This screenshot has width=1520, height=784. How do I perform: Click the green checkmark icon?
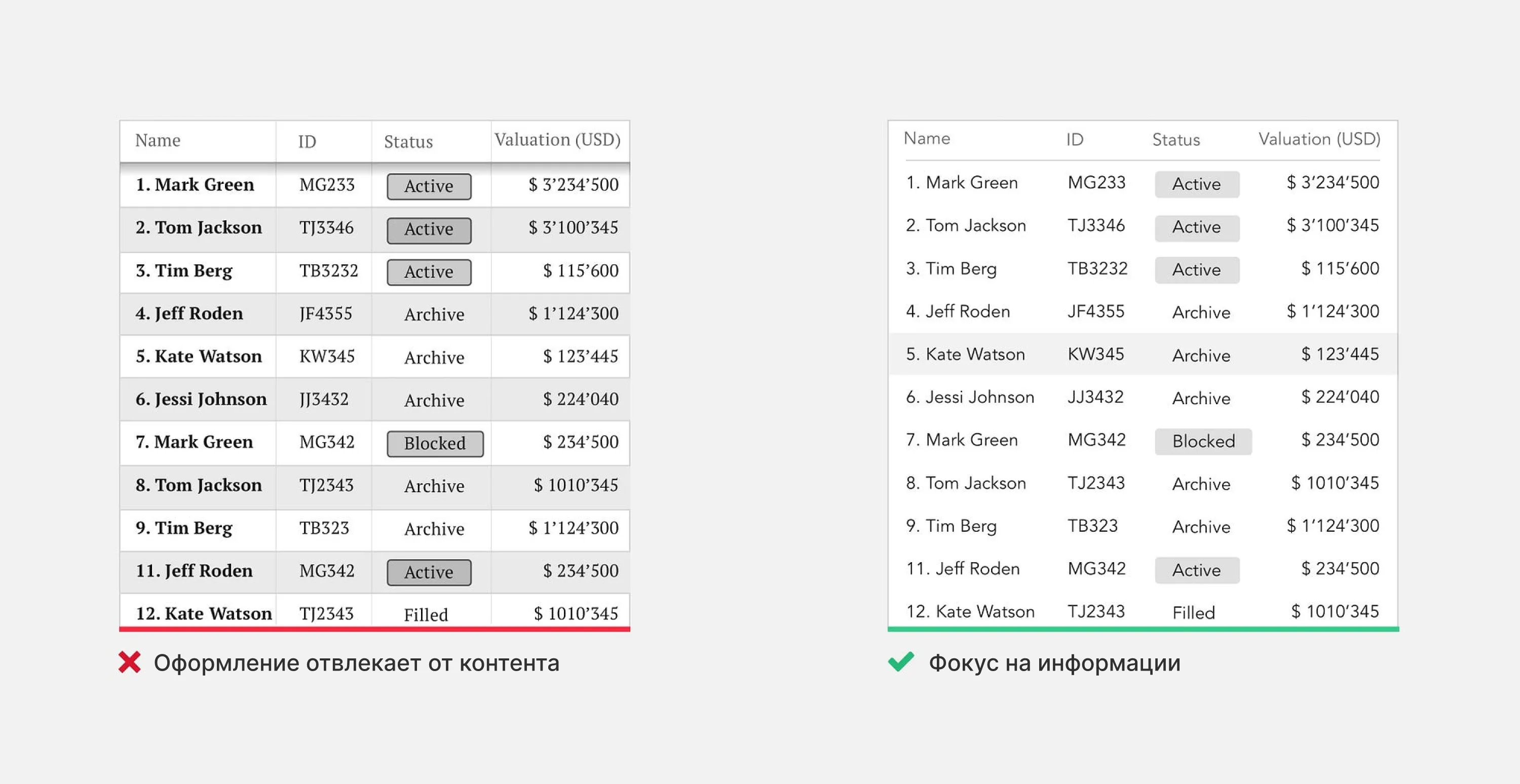[x=901, y=661]
